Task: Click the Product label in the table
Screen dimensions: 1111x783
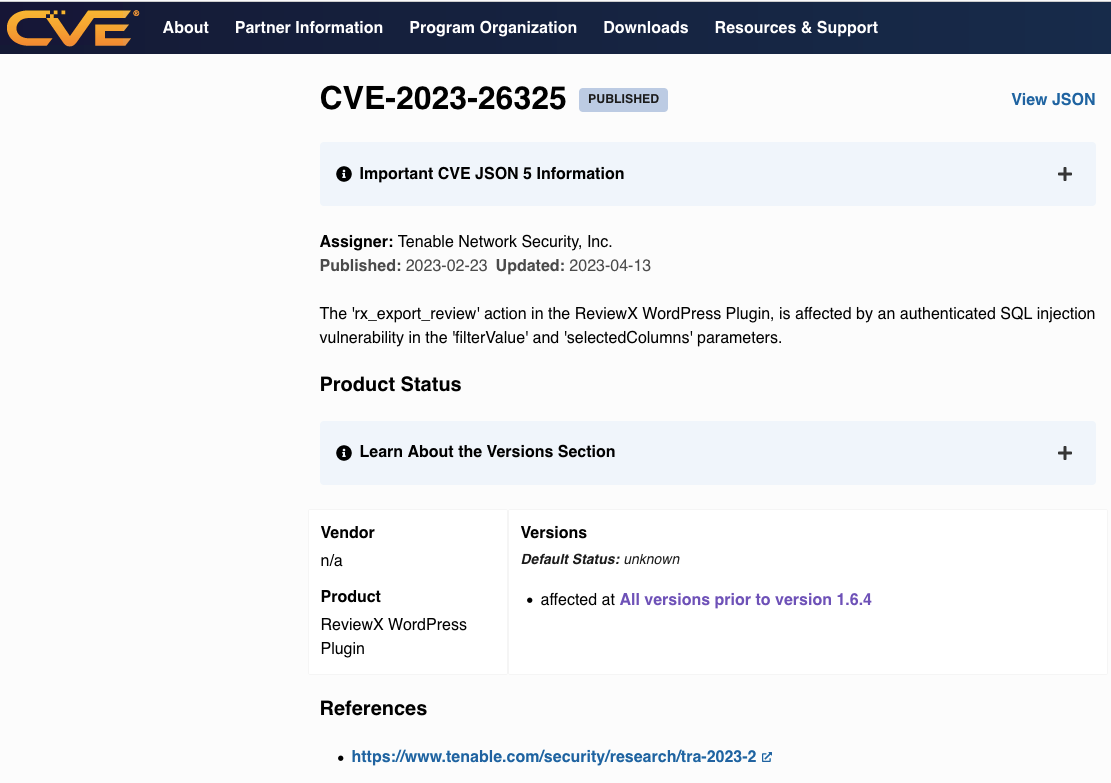Action: (351, 596)
